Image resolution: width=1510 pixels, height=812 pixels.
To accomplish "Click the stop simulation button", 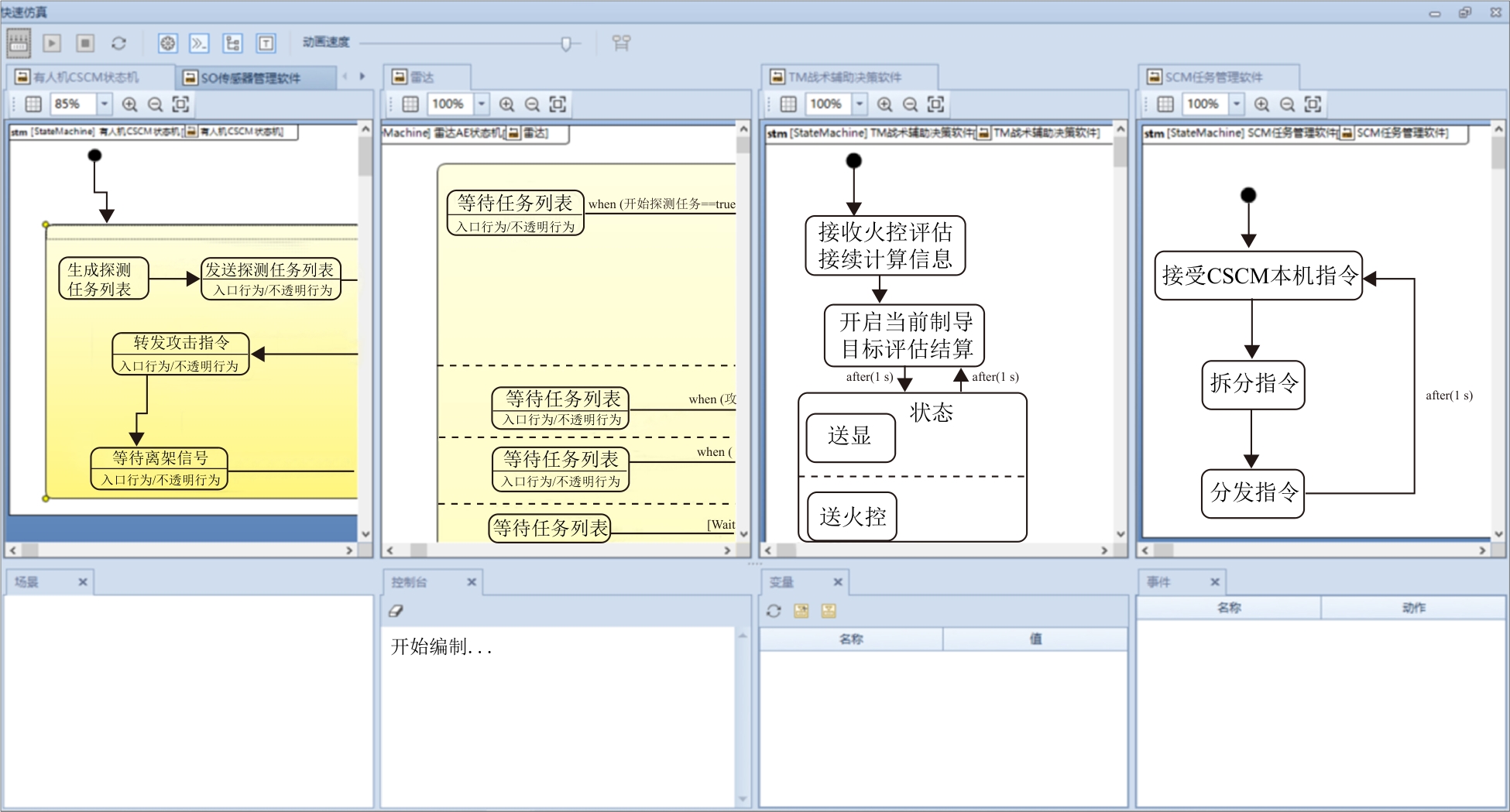I will [85, 43].
